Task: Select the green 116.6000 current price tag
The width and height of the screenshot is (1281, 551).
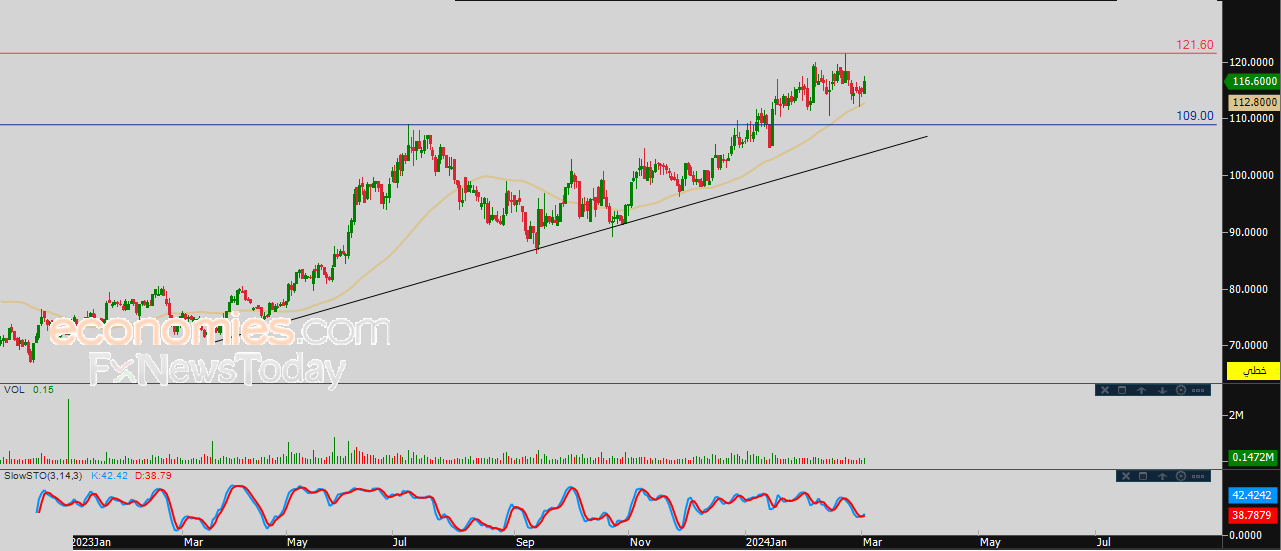Action: [x=1253, y=82]
